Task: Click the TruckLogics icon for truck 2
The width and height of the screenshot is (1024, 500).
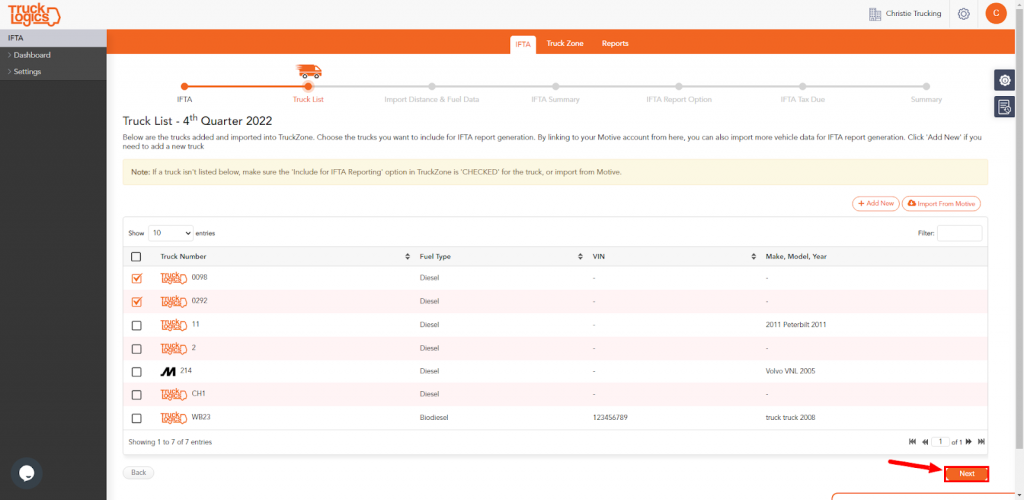Action: (x=174, y=349)
